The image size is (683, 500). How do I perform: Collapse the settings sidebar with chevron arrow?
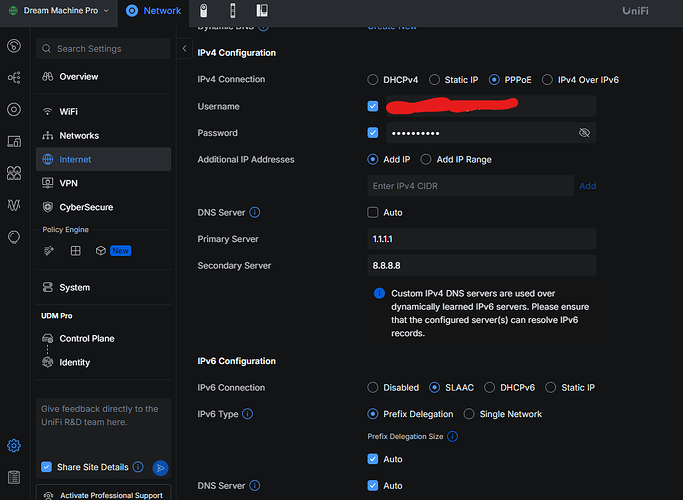point(184,48)
